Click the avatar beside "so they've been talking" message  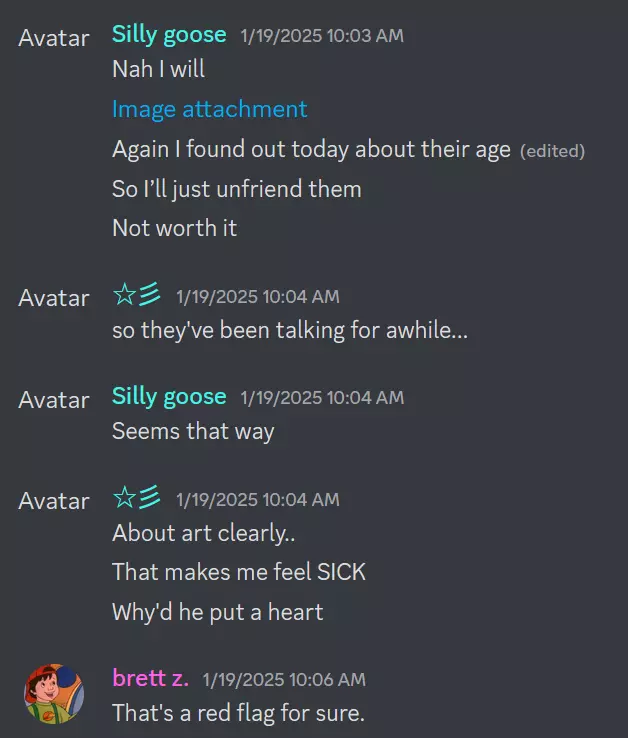click(x=54, y=297)
